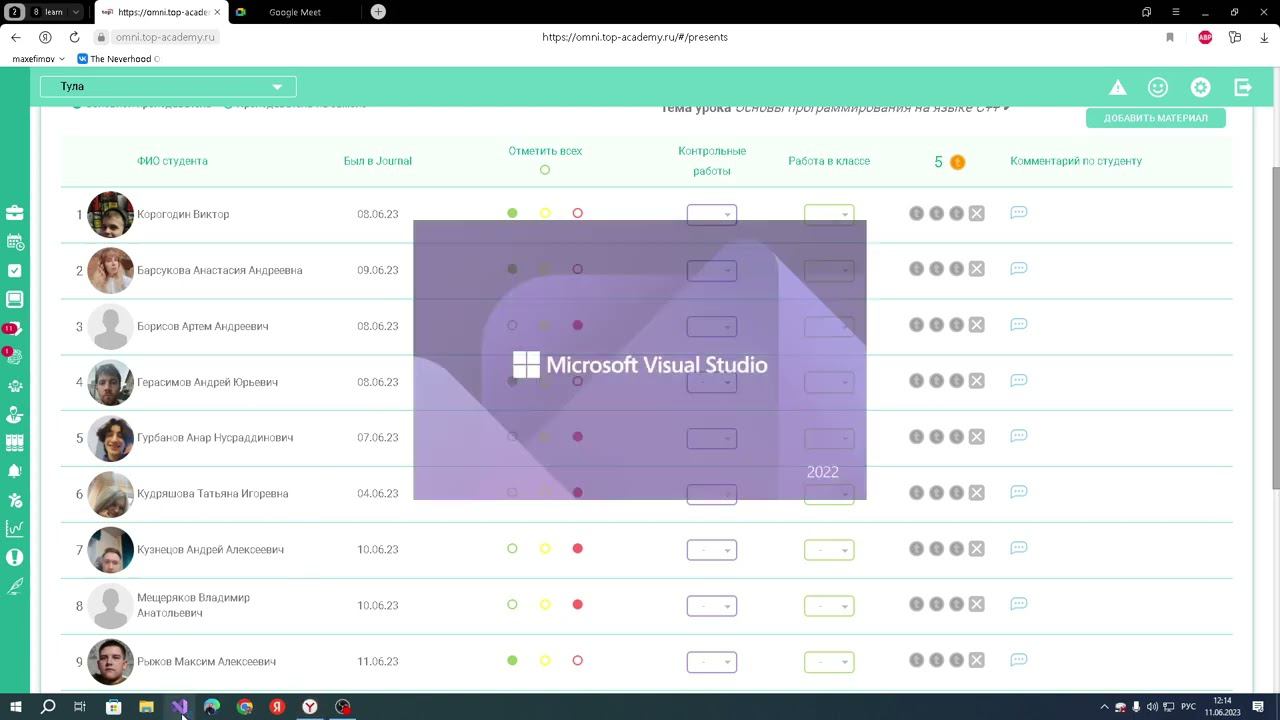1280x720 pixels.
Task: Click the smiley face icon in the header
Action: pyautogui.click(x=1158, y=88)
